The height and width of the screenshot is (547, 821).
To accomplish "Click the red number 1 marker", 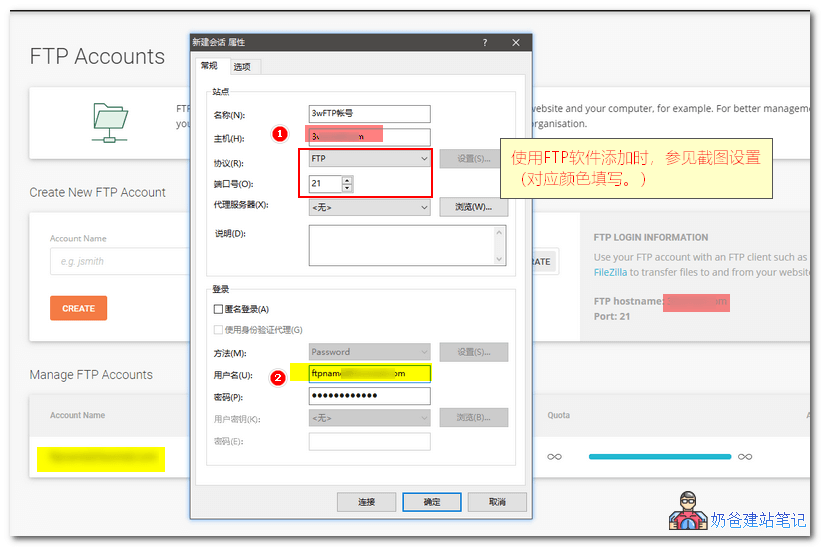I will coord(281,133).
